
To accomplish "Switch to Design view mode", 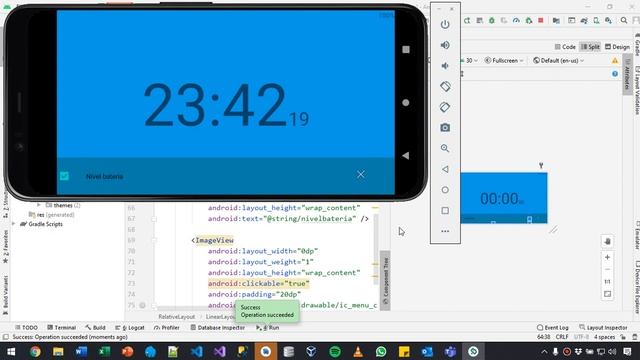I will click(617, 47).
